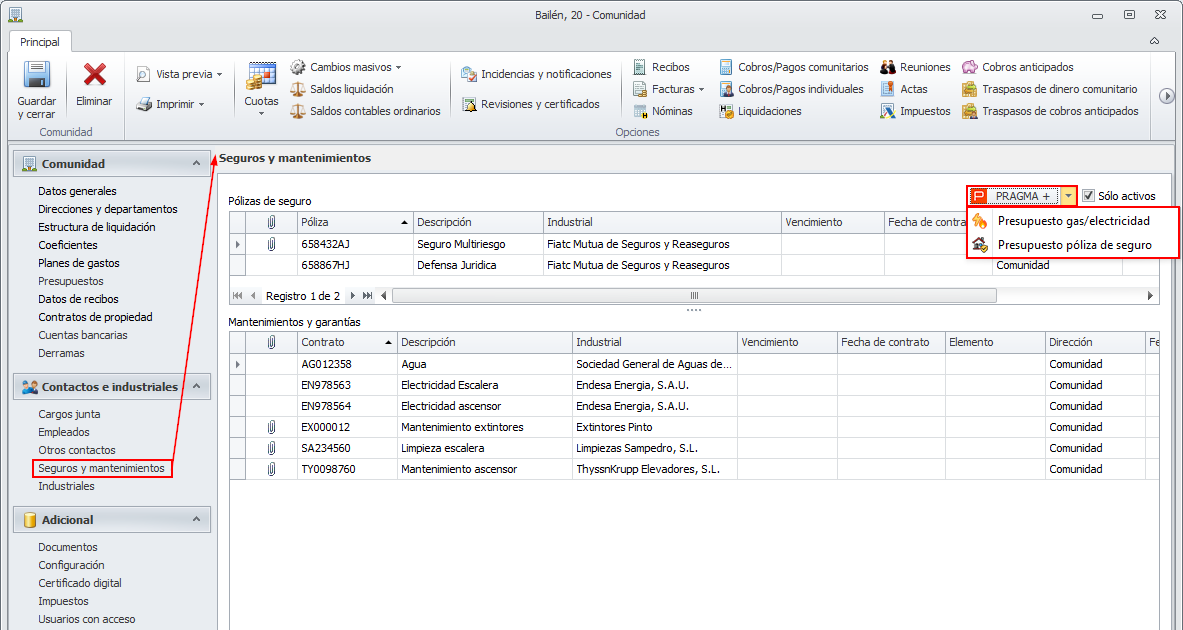The height and width of the screenshot is (630, 1183).
Task: Open the Reuniones option
Action: [924, 67]
